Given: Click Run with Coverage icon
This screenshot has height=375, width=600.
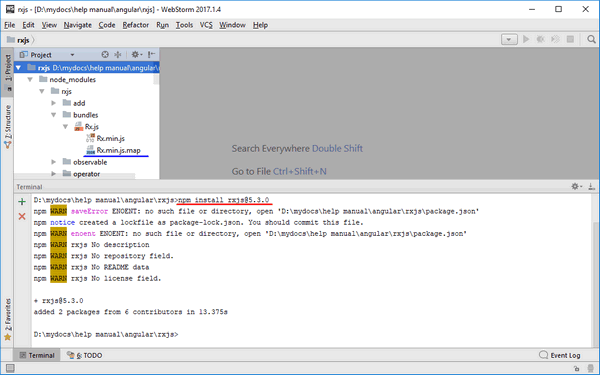Looking at the screenshot, I should click(555, 39).
